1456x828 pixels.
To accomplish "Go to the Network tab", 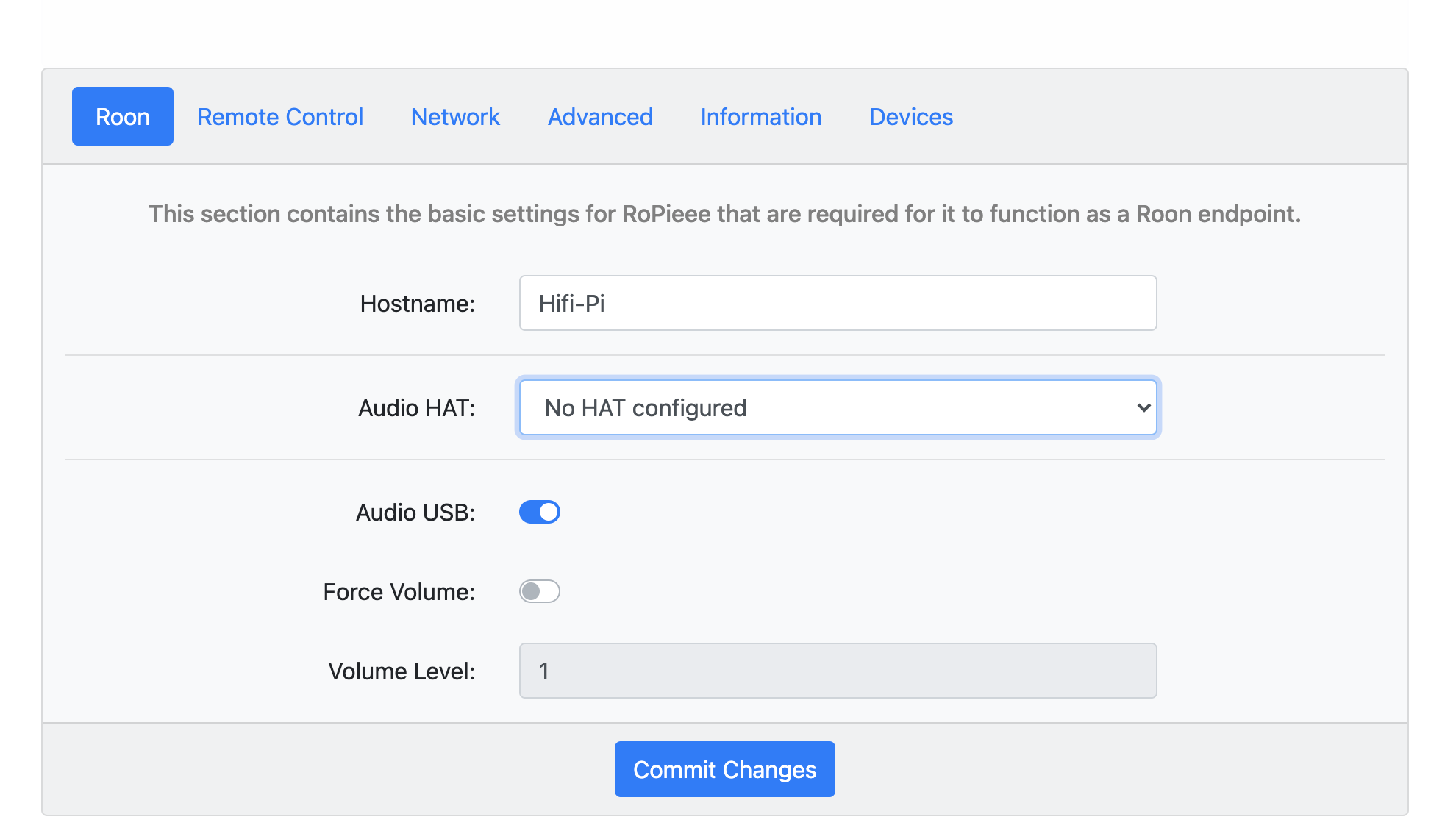I will [x=455, y=116].
